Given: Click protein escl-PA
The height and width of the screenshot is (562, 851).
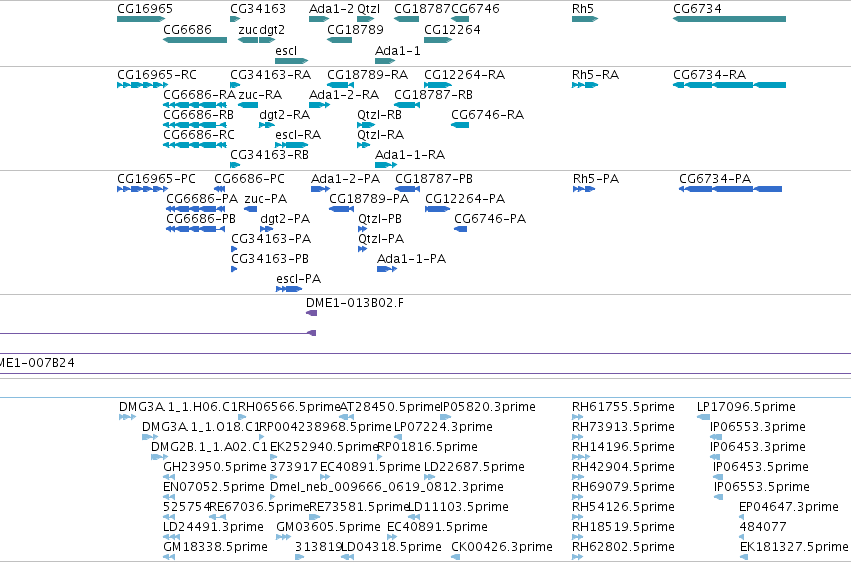Looking at the screenshot, I should point(289,289).
